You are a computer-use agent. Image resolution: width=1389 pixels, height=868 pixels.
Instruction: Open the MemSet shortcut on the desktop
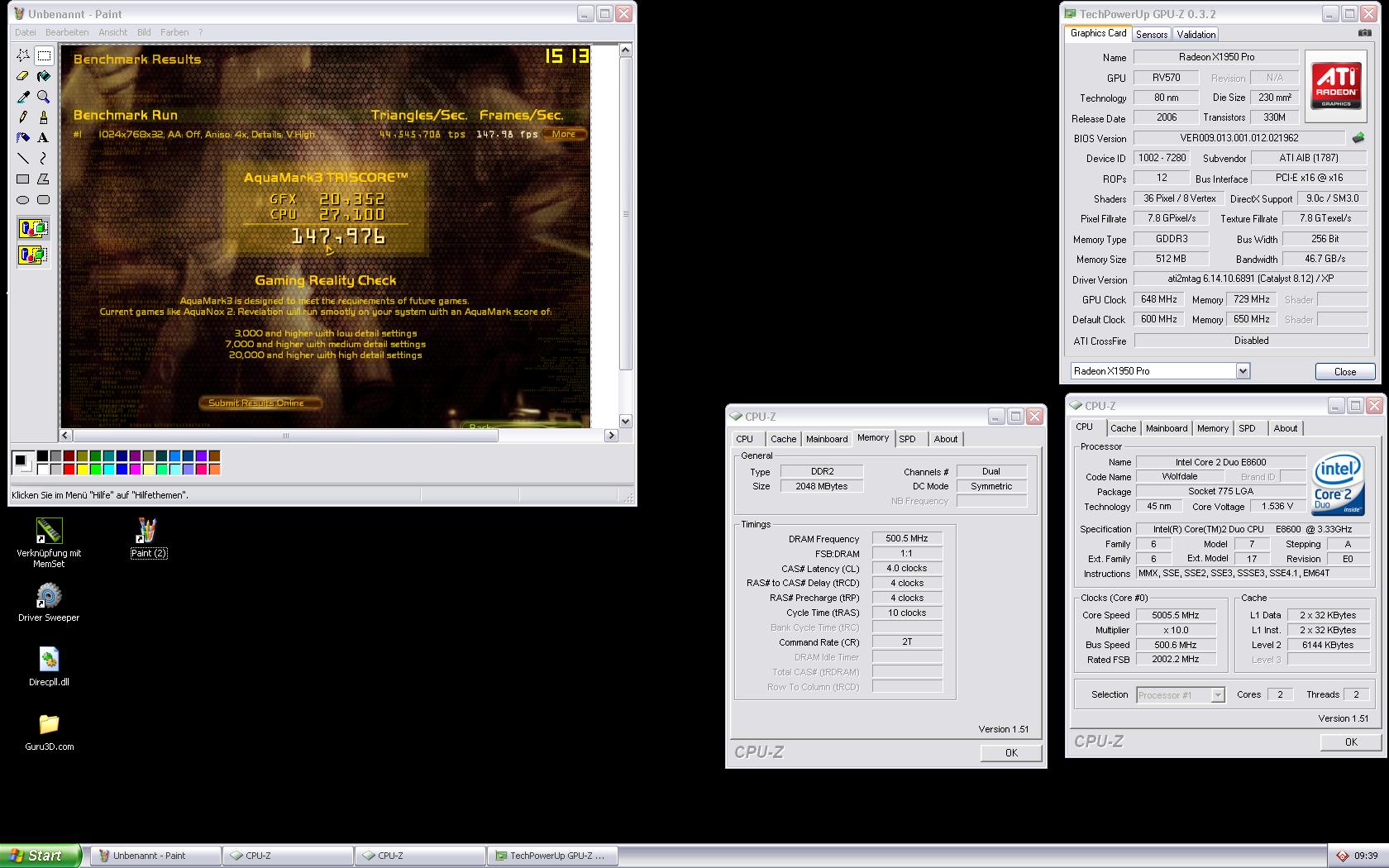coord(49,543)
